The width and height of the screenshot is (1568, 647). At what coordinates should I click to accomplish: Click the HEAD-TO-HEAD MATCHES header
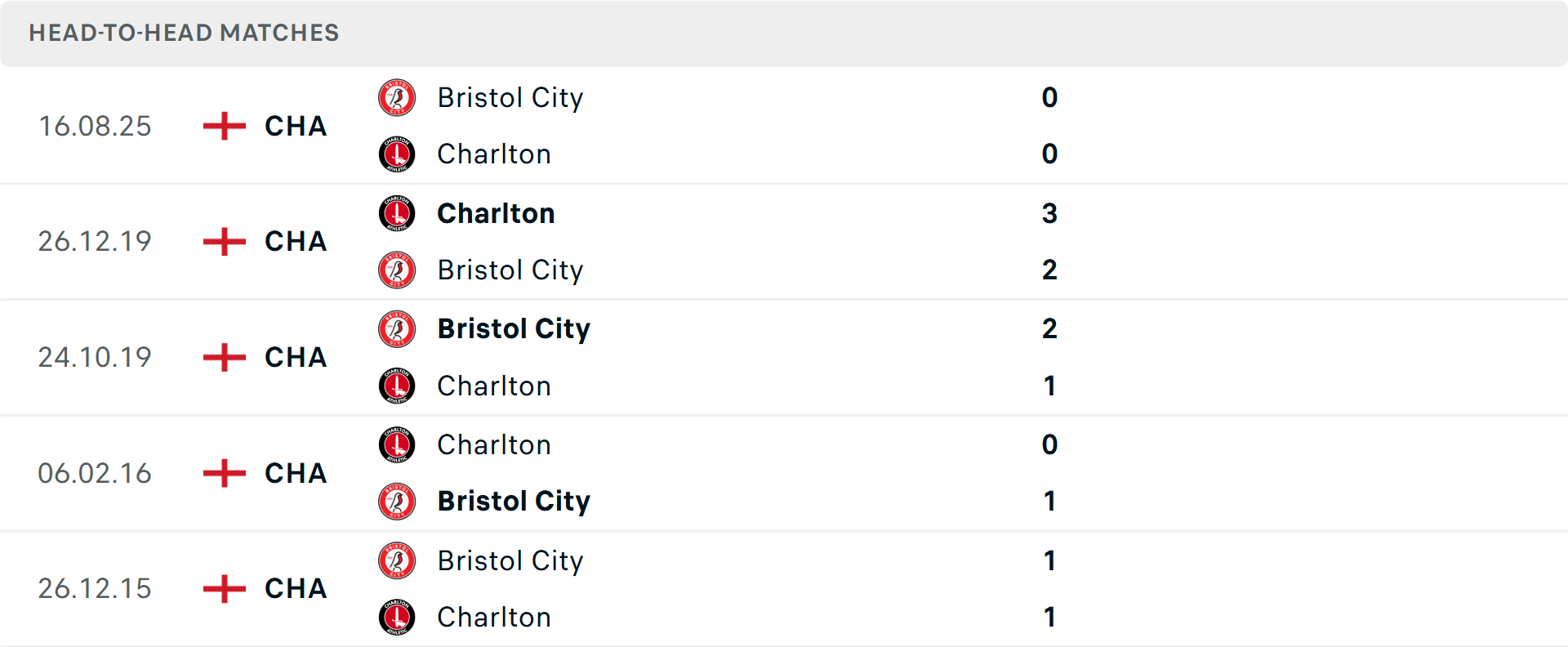click(183, 33)
